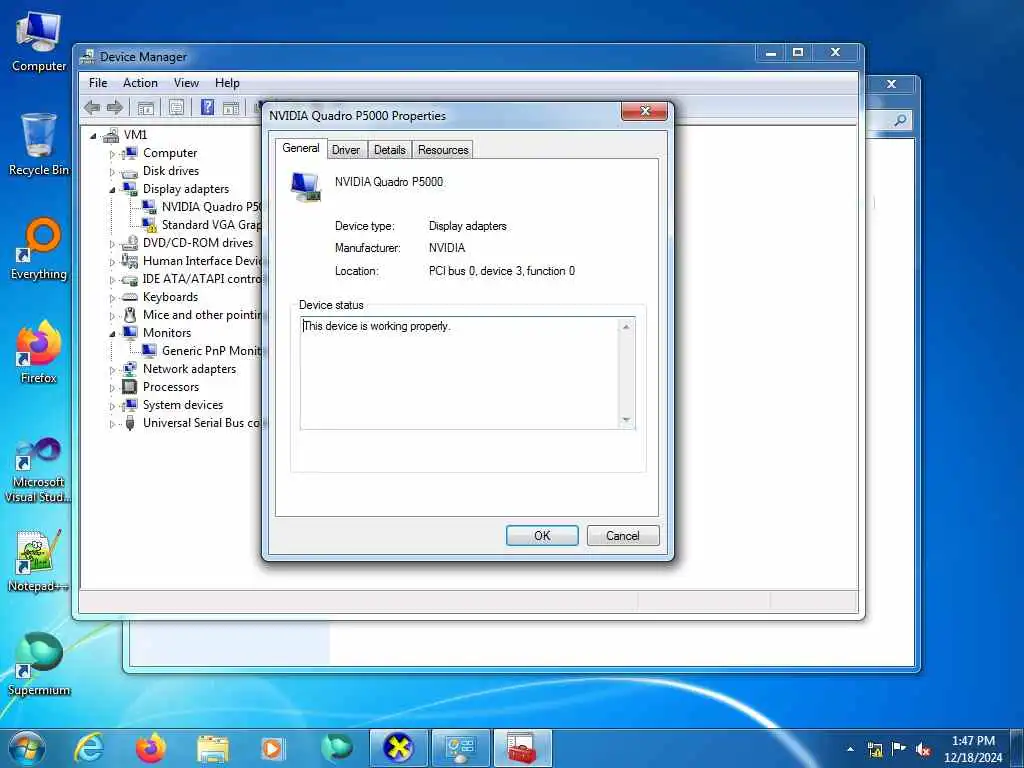The width and height of the screenshot is (1024, 768).
Task: Select the General tab
Action: point(300,148)
